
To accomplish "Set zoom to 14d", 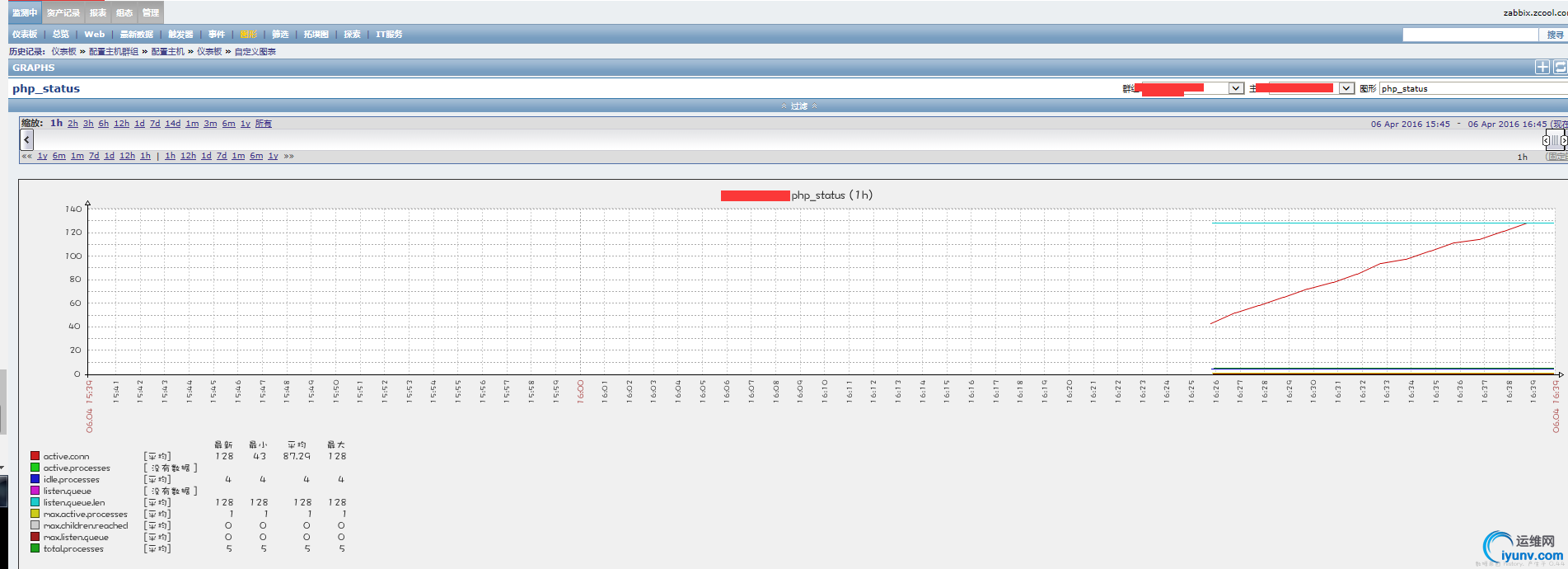I will 173,124.
